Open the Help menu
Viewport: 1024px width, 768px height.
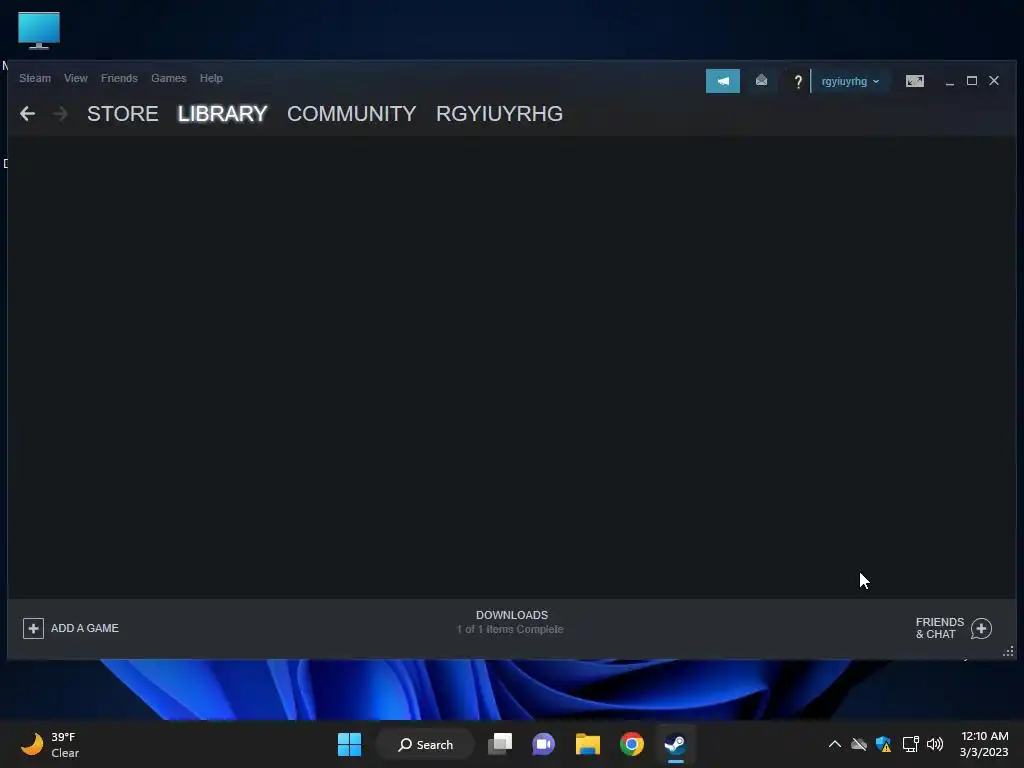[211, 78]
